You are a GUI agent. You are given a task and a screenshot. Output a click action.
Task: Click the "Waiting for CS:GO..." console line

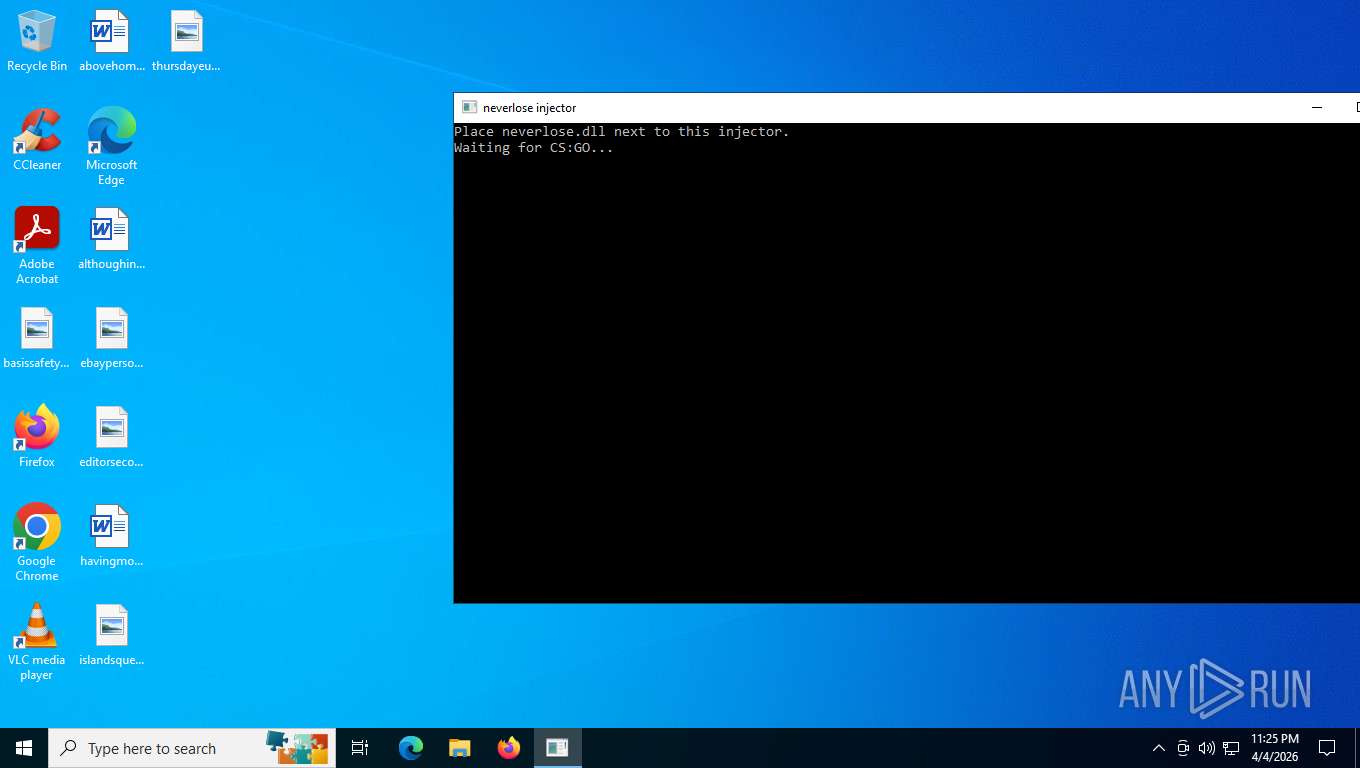pyautogui.click(x=533, y=147)
